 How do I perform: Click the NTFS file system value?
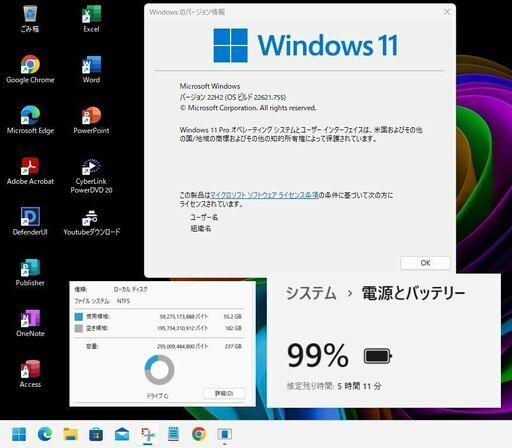[123, 301]
